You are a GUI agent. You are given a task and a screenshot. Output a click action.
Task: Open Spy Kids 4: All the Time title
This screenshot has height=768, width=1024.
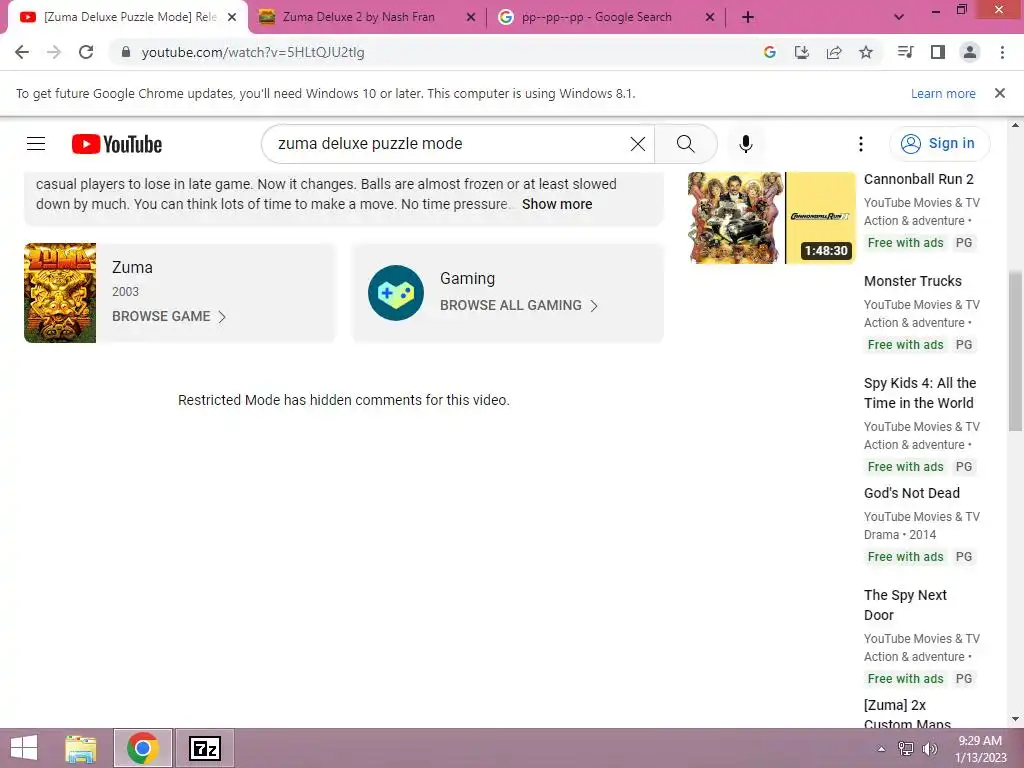click(x=920, y=392)
